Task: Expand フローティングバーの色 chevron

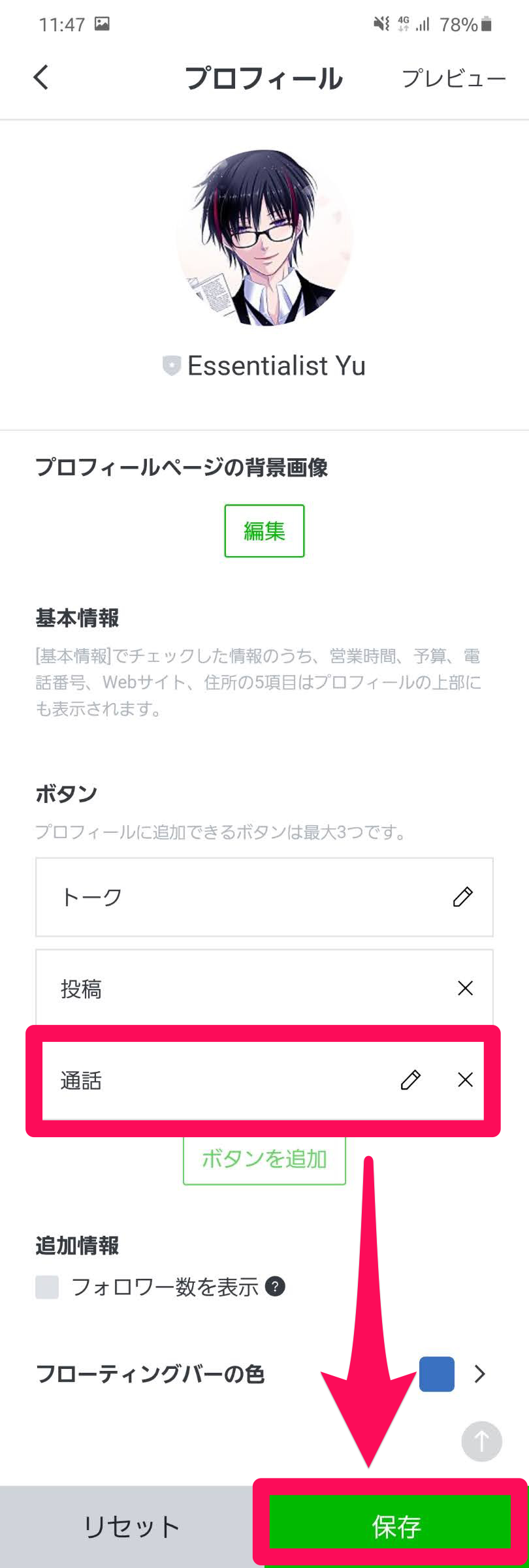Action: point(480,1373)
